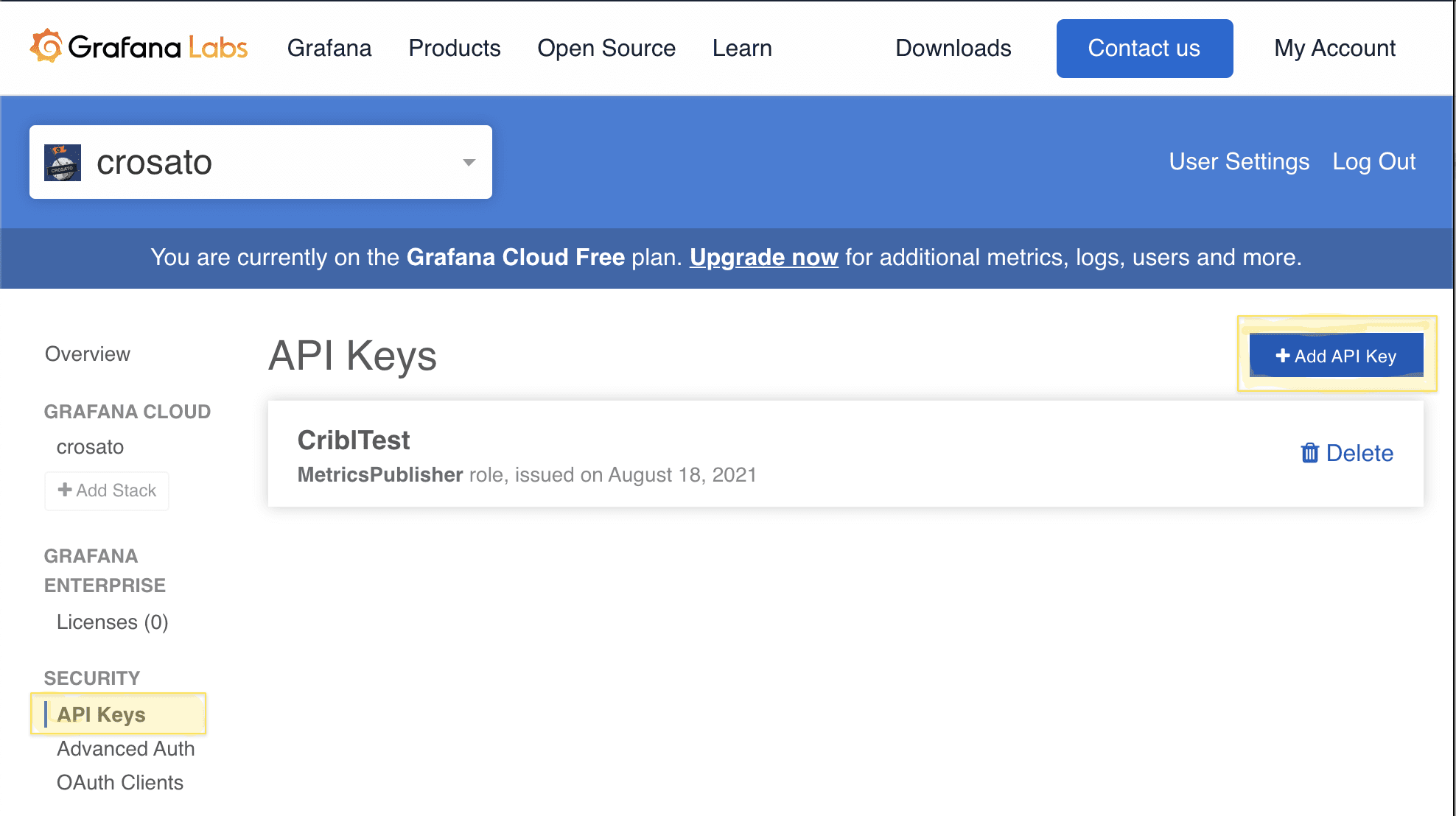Expand the crosato organization dropdown arrow
This screenshot has height=816, width=1456.
[469, 163]
